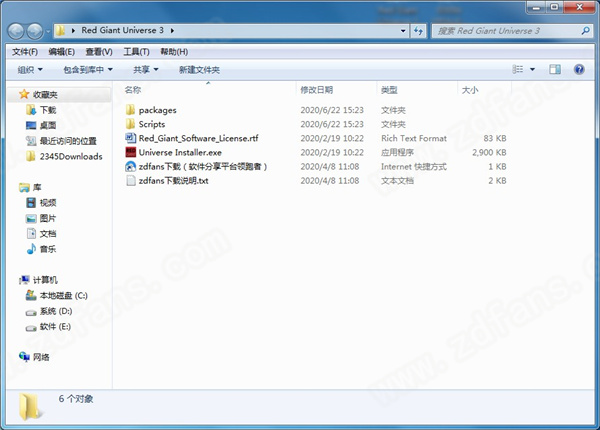Select Universe Installer.exe file name

(180, 152)
